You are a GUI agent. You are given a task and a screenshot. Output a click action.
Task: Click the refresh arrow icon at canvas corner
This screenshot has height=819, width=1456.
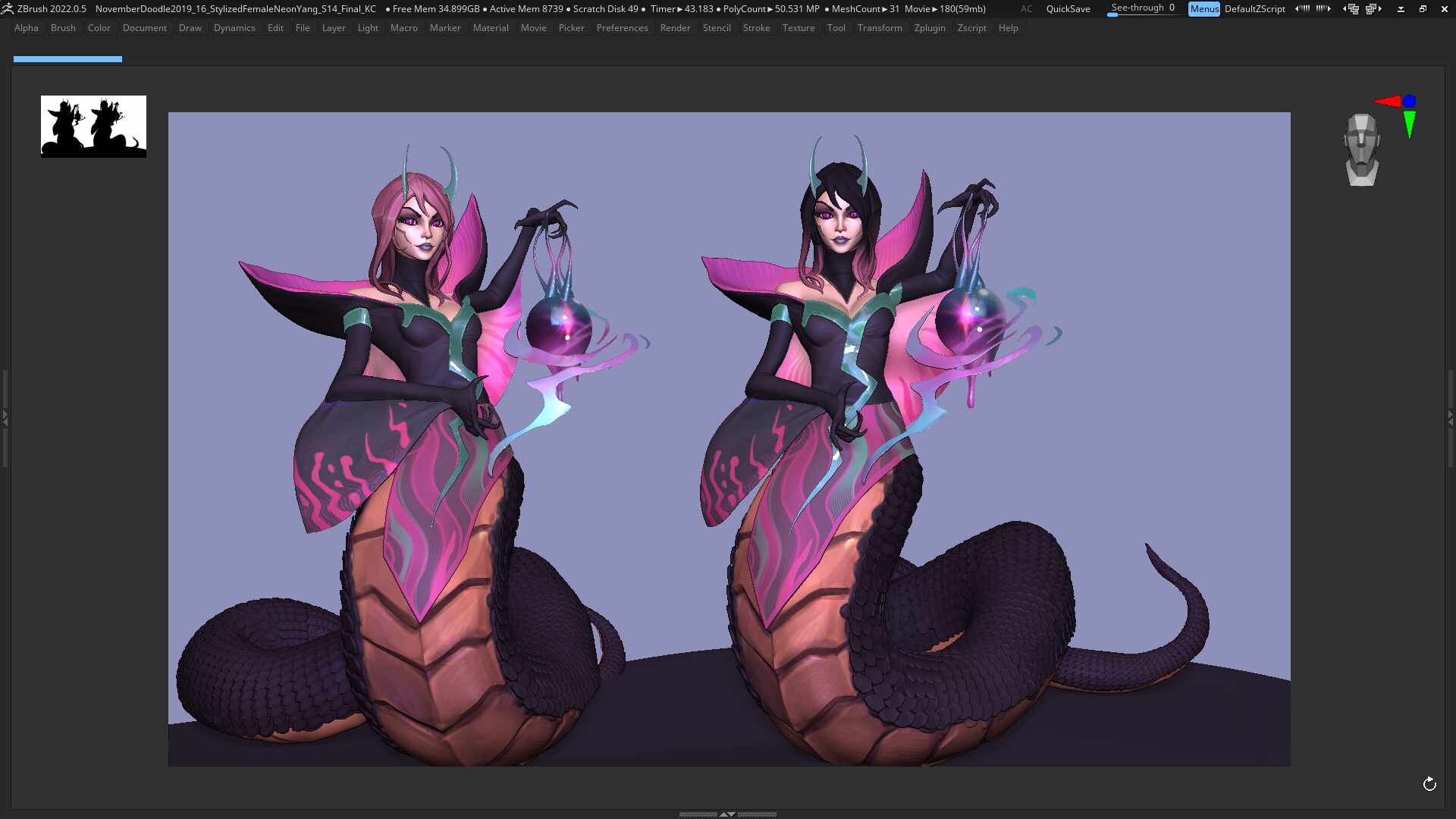pos(1429,784)
